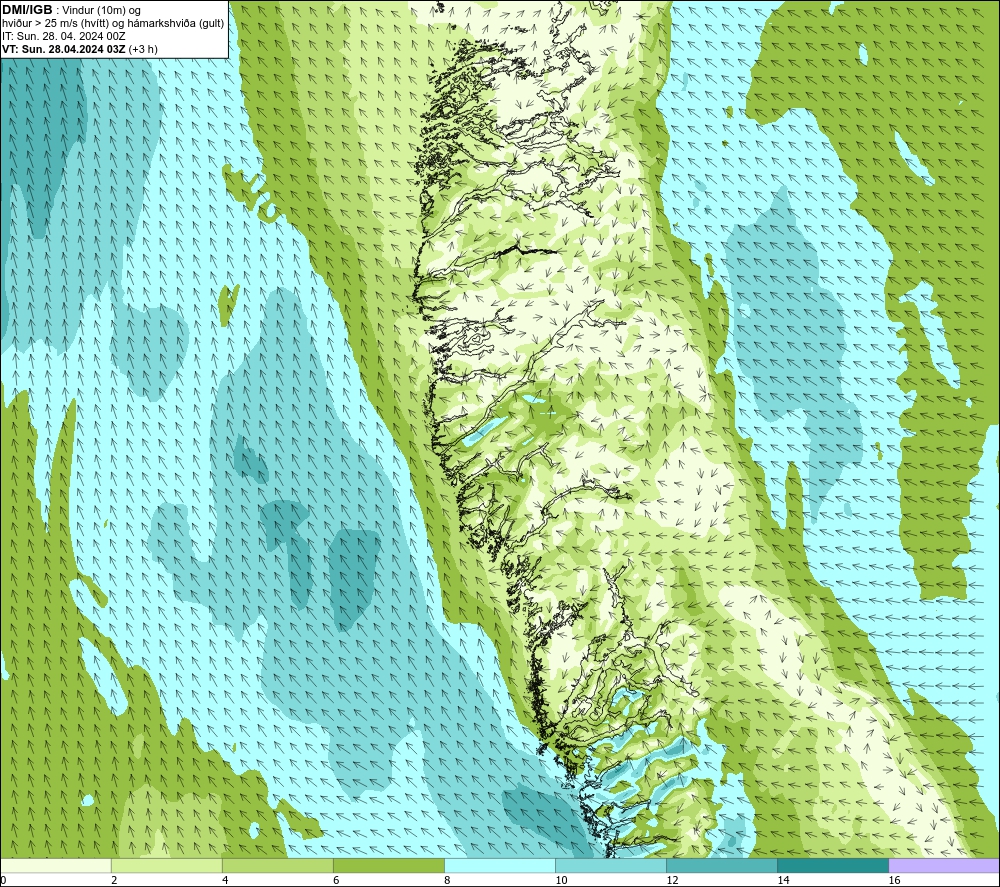Click the 14–16 m/s dark teal legend swatch

coord(833,865)
